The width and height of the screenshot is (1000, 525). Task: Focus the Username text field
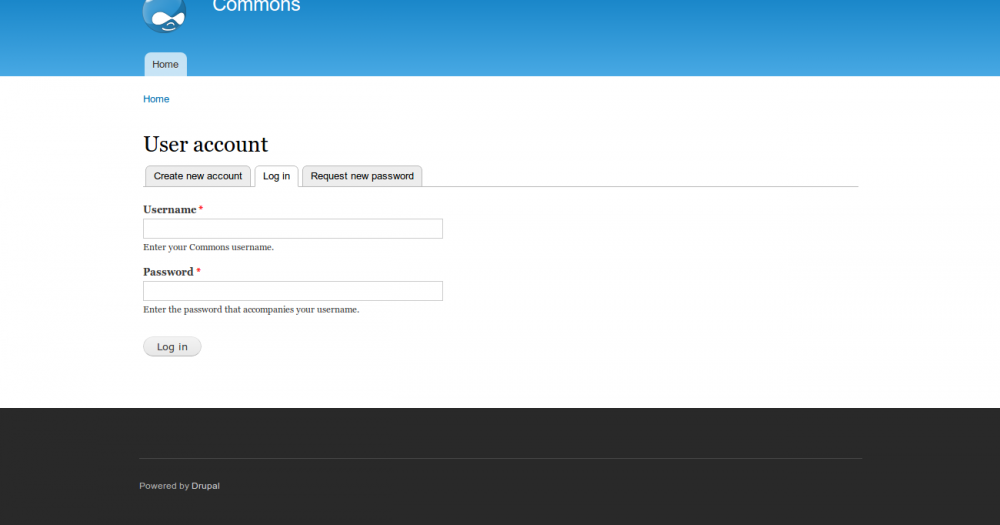point(293,229)
